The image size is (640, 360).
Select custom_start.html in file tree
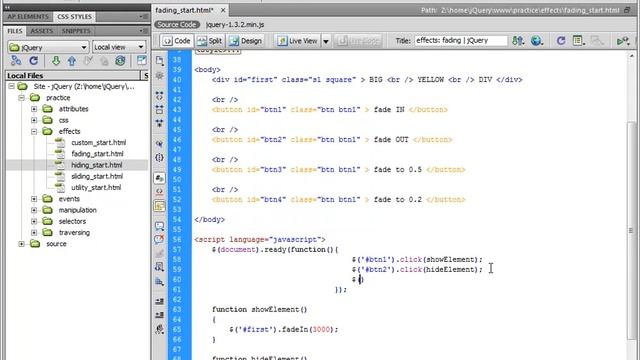coord(98,142)
